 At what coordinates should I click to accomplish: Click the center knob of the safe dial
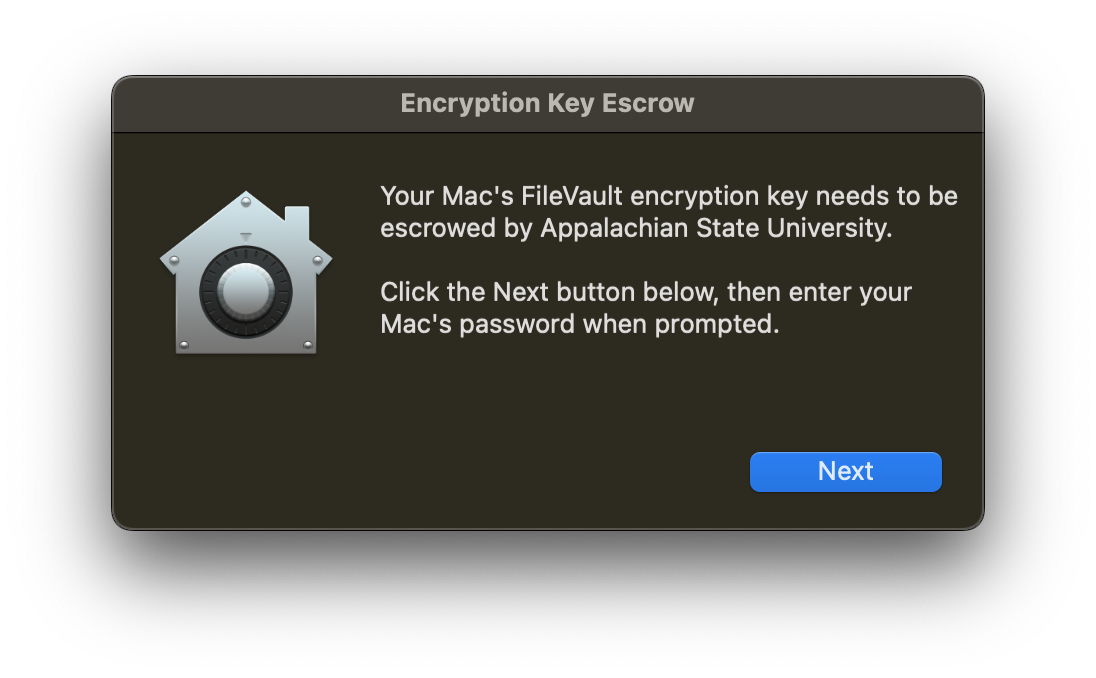[x=246, y=292]
